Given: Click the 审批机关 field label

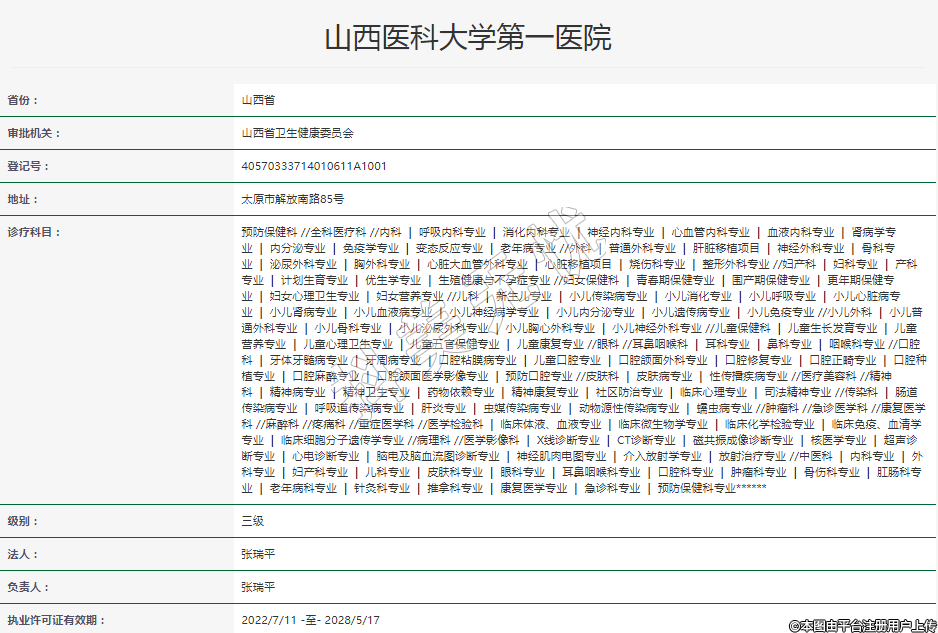Looking at the screenshot, I should [x=35, y=133].
